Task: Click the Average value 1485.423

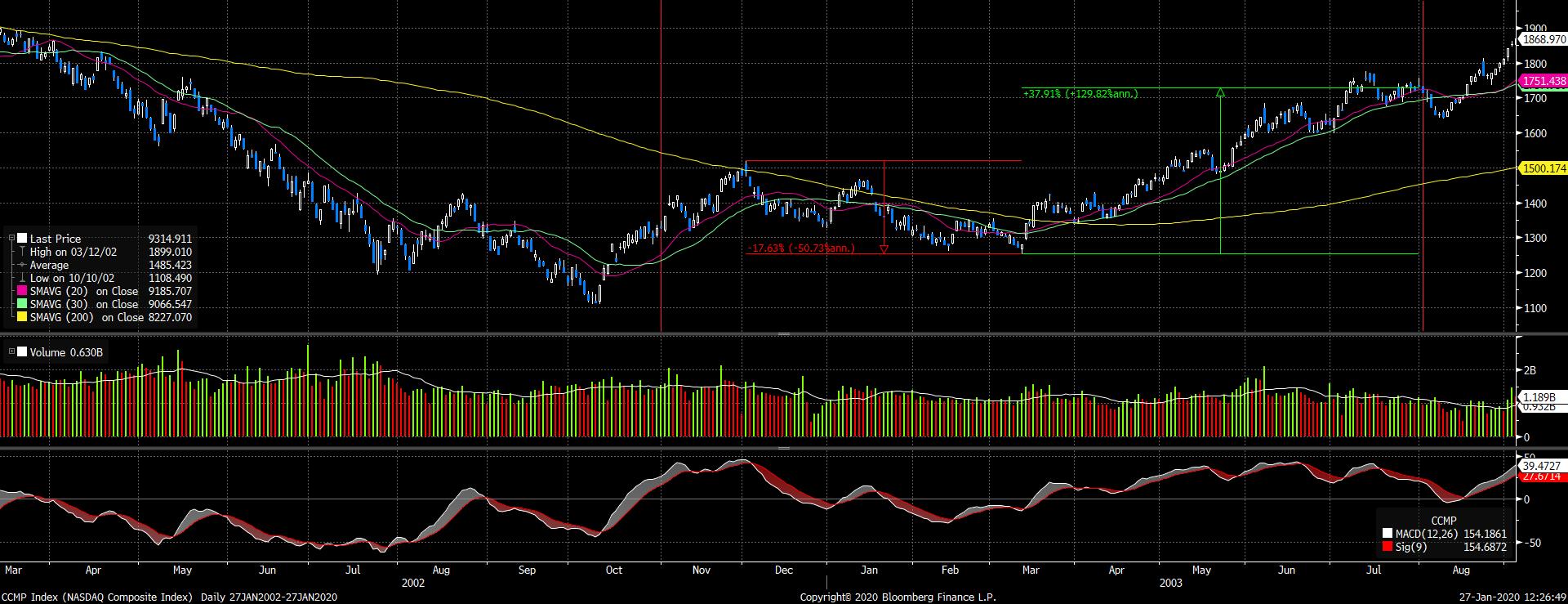Action: [x=170, y=265]
